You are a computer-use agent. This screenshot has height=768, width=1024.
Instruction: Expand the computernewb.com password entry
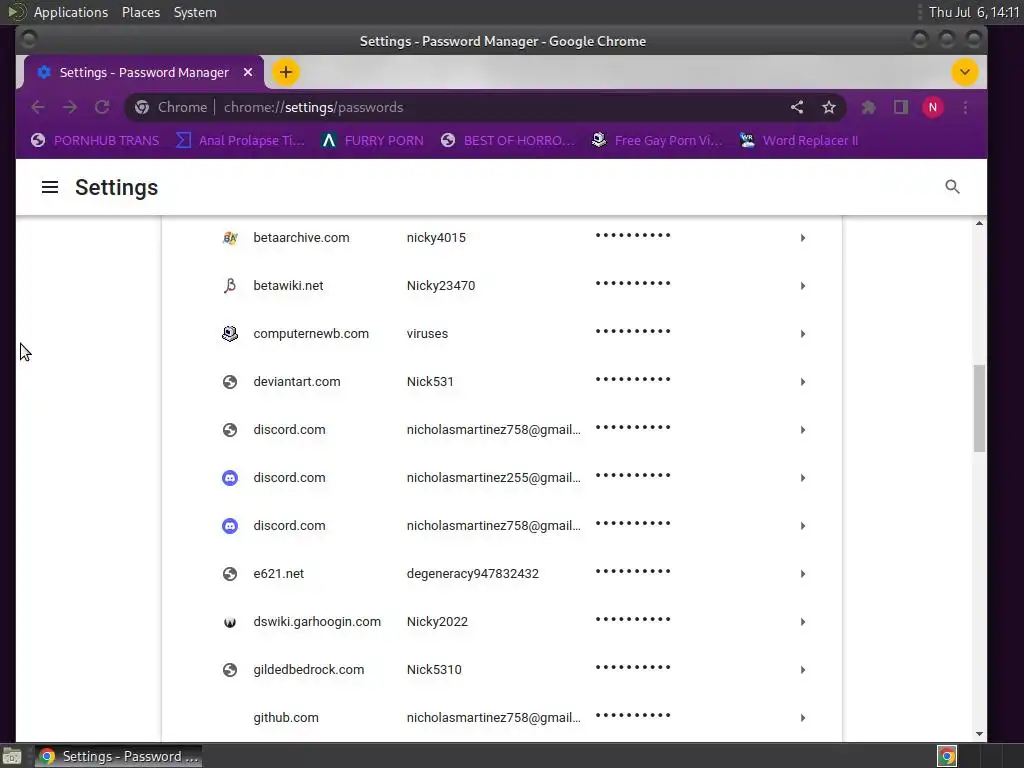point(803,334)
